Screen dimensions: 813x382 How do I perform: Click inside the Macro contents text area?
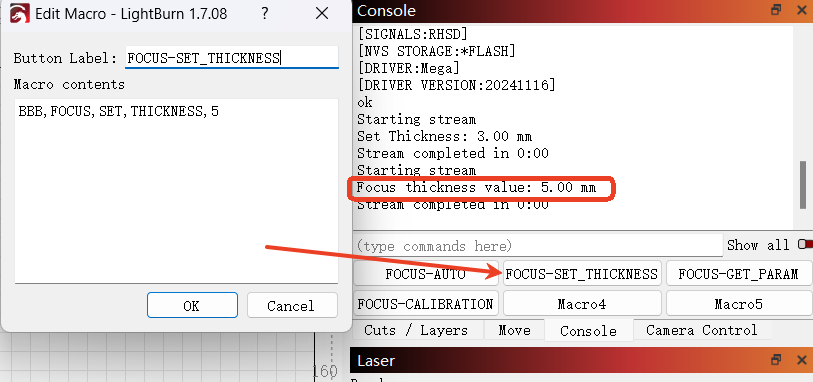176,191
